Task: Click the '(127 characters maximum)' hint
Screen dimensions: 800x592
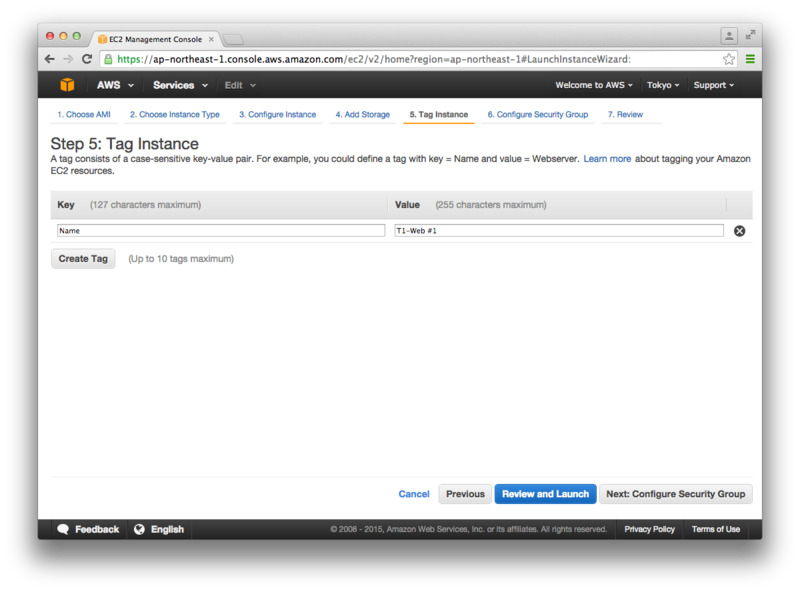Action: [x=145, y=205]
